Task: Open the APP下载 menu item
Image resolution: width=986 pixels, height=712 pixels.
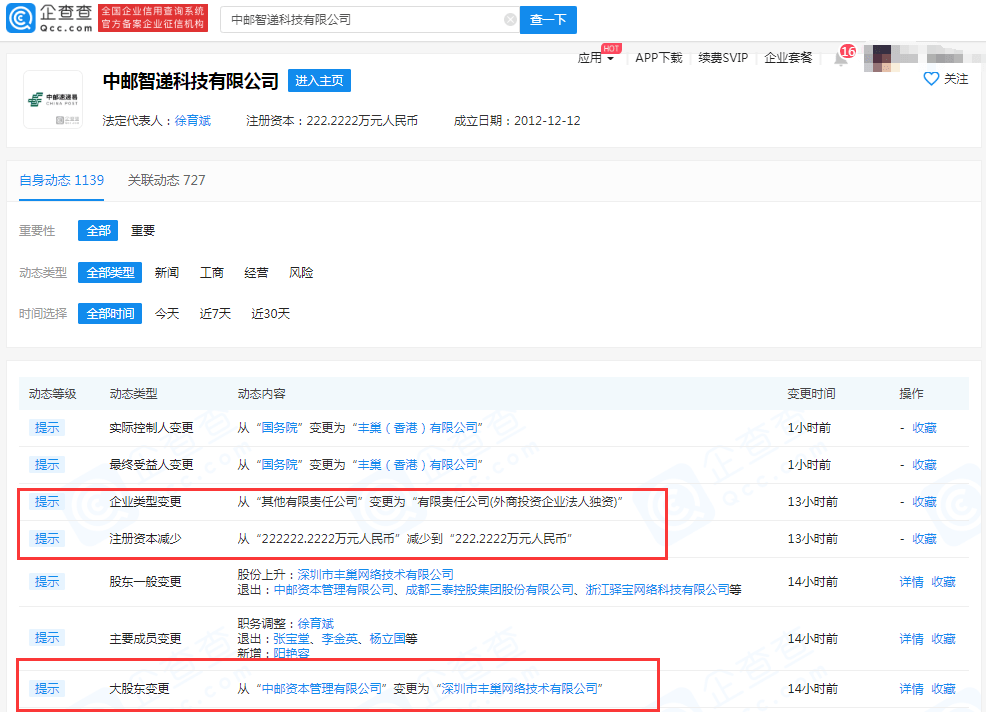Action: [658, 57]
